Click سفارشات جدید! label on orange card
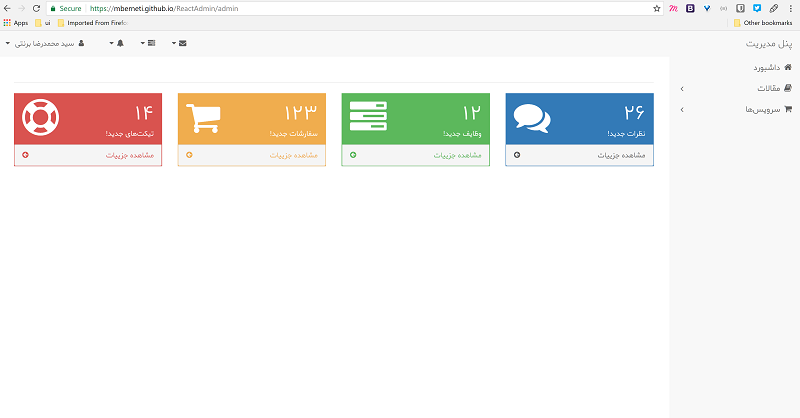Screen dimensions: 800x418 (x=293, y=134)
